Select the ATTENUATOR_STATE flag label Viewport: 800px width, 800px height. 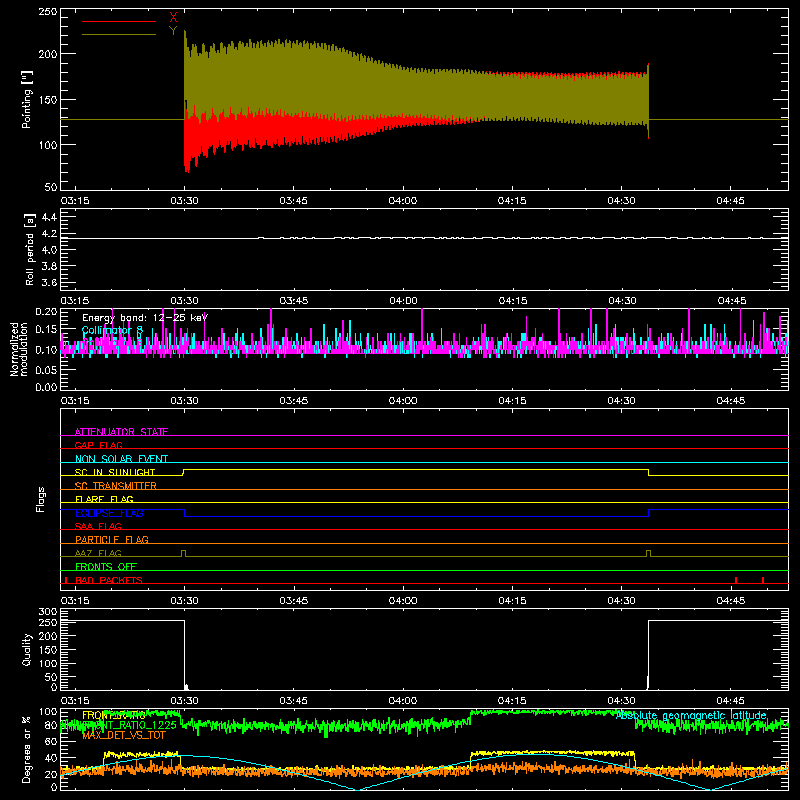click(x=121, y=432)
